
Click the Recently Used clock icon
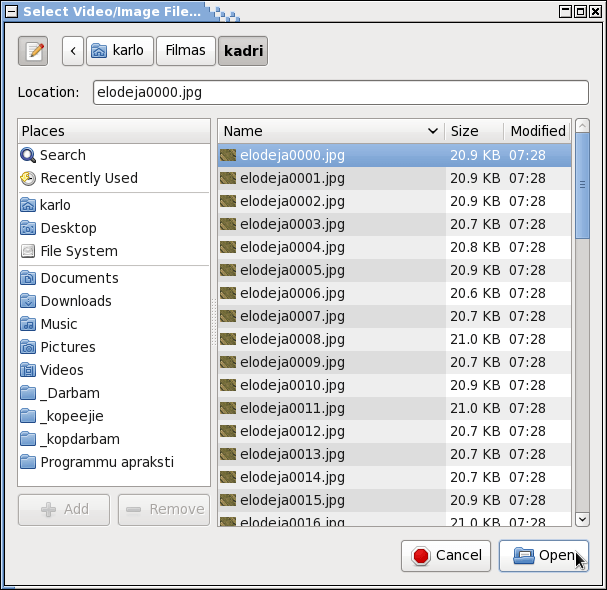pos(28,178)
